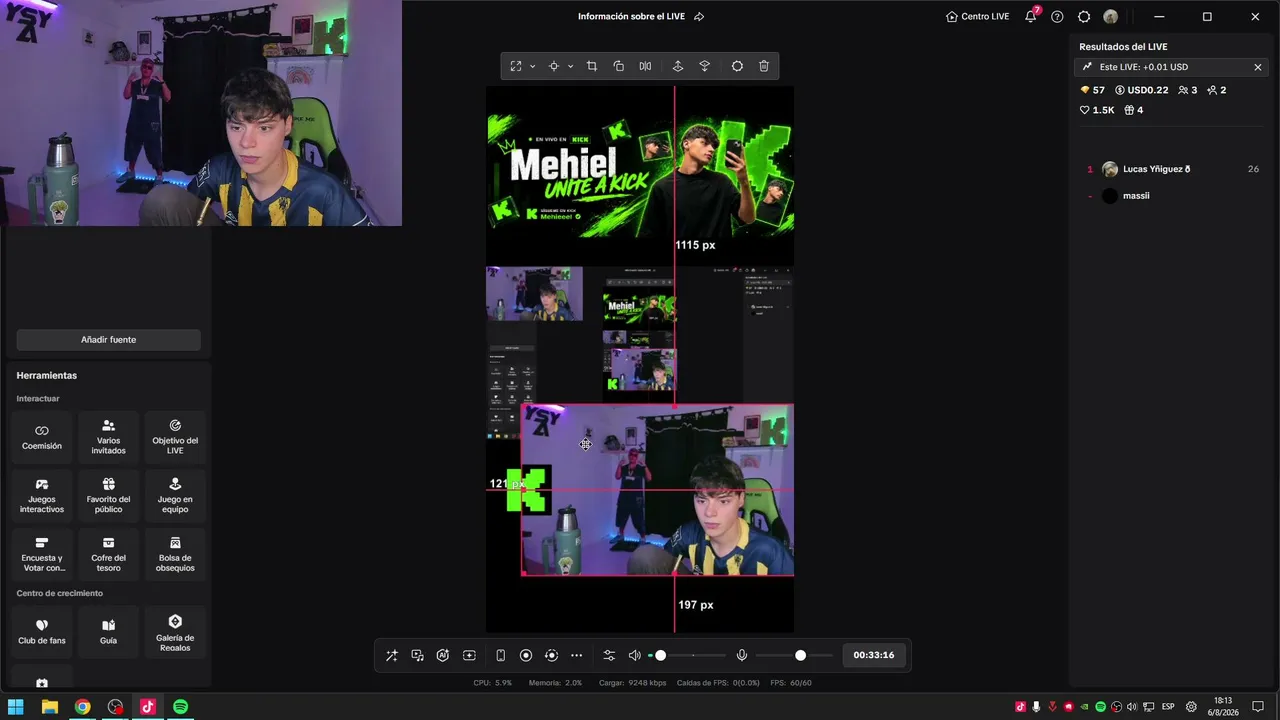Click the live duration timer 00:33:16
This screenshot has width=1280, height=720.
click(874, 655)
